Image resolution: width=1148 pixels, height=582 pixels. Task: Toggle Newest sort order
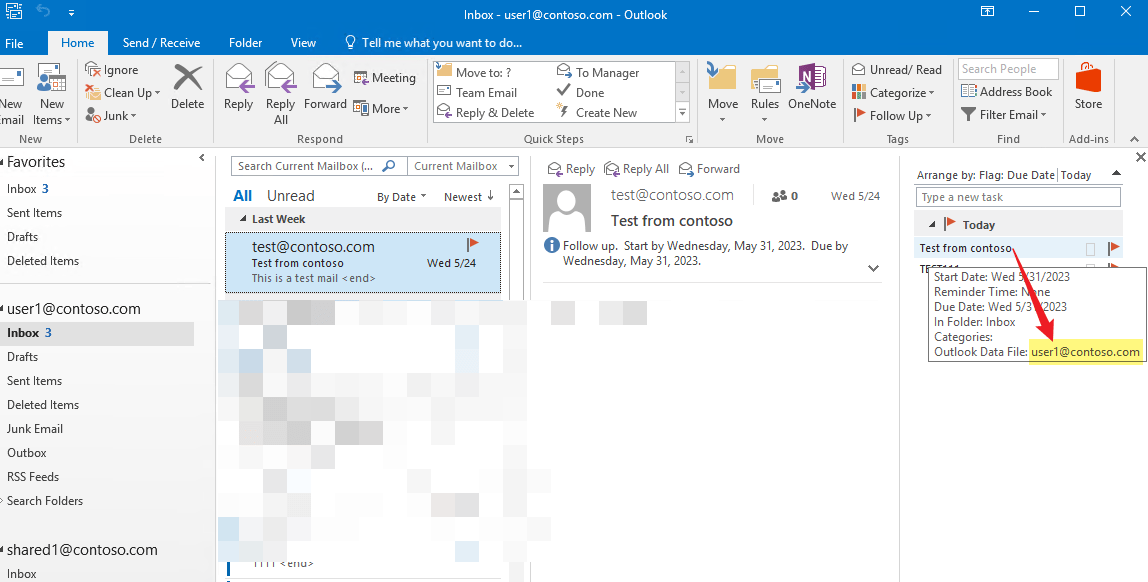point(469,197)
